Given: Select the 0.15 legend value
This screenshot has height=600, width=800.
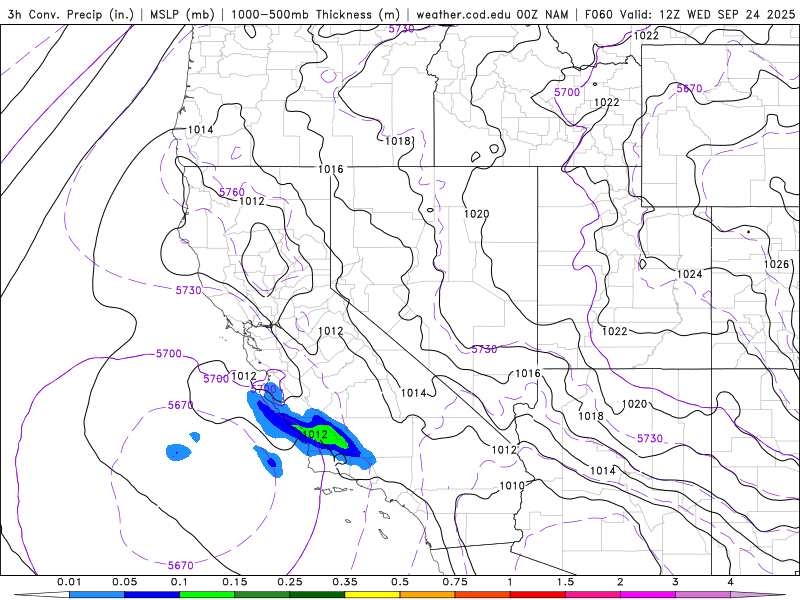Looking at the screenshot, I should tap(235, 582).
